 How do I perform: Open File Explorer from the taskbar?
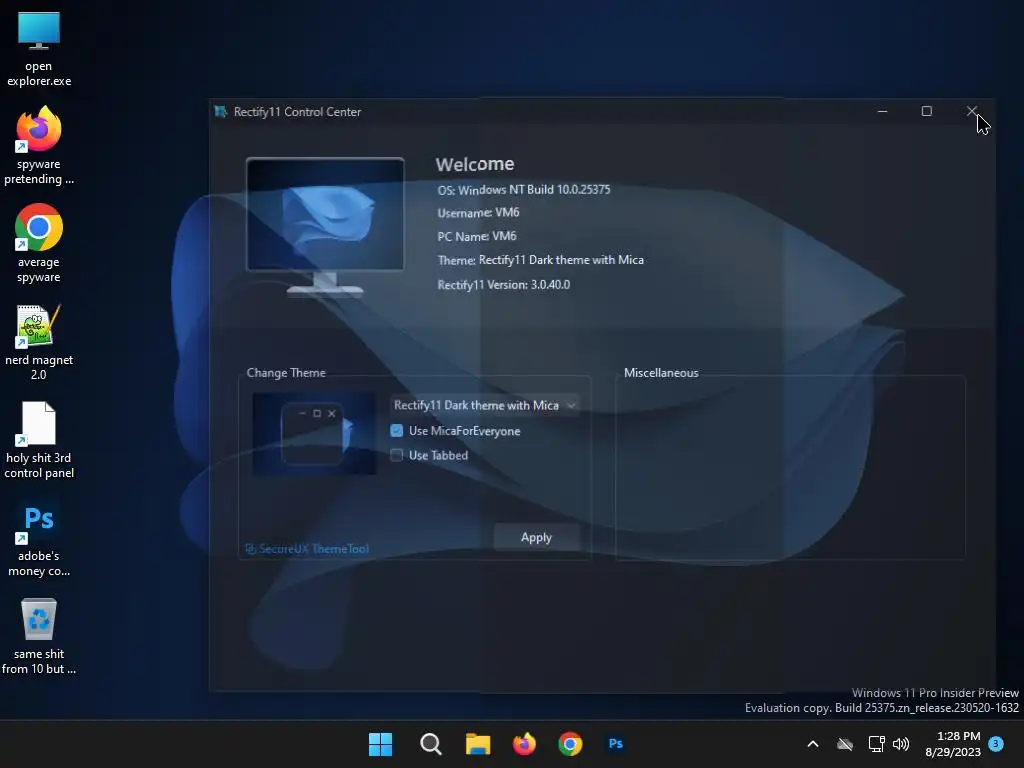coord(477,744)
